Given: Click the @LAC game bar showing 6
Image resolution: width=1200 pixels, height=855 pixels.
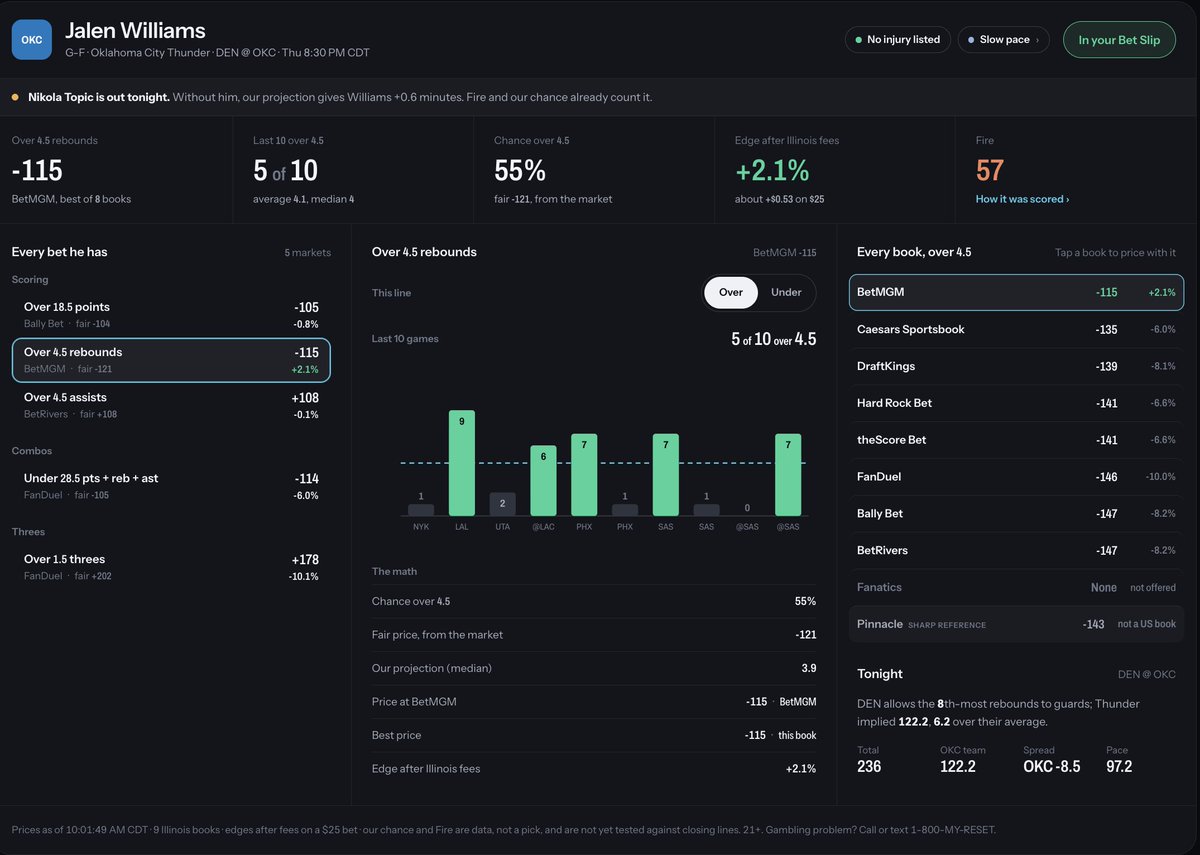Looking at the screenshot, I should click(x=543, y=481).
